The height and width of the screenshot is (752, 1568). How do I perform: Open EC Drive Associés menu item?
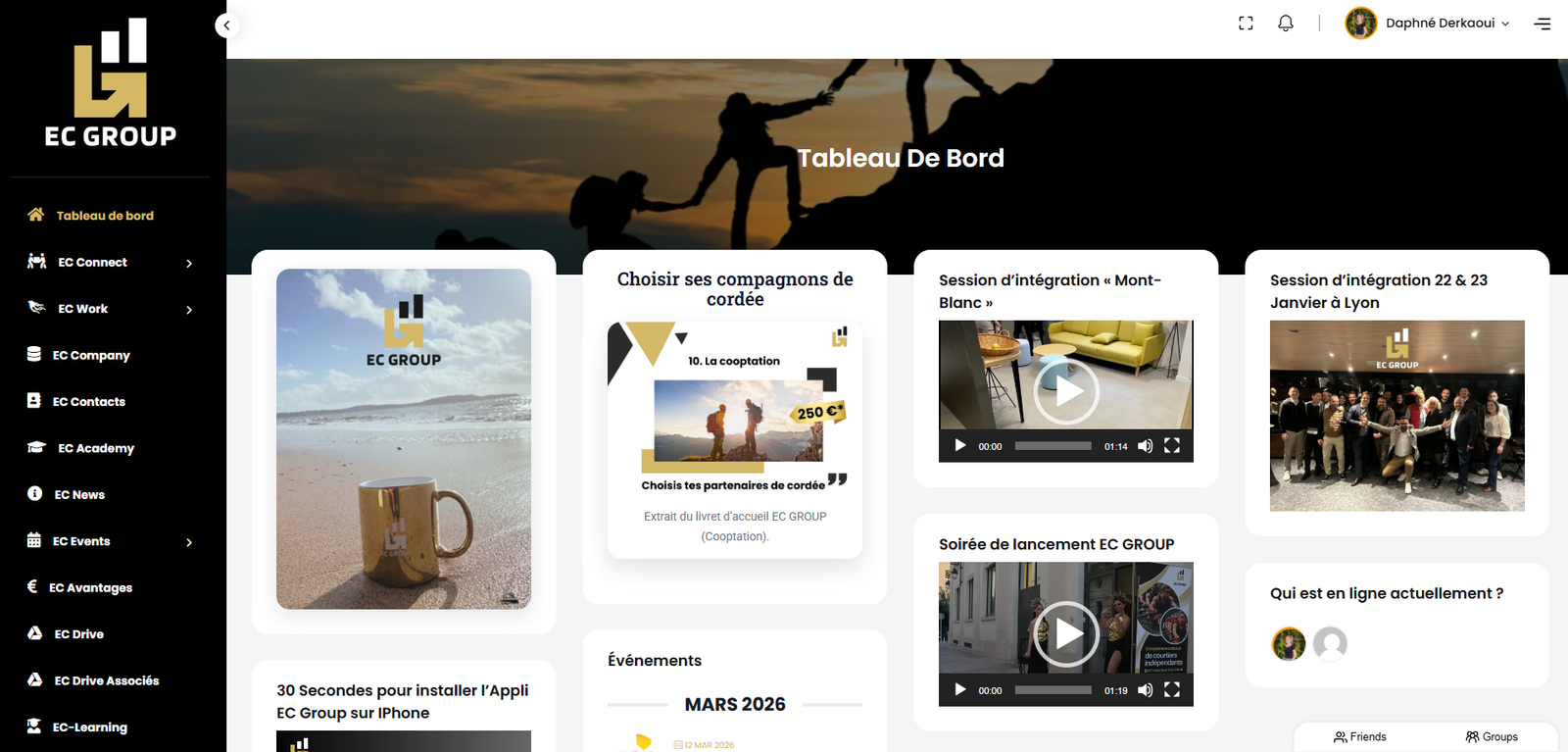click(107, 681)
